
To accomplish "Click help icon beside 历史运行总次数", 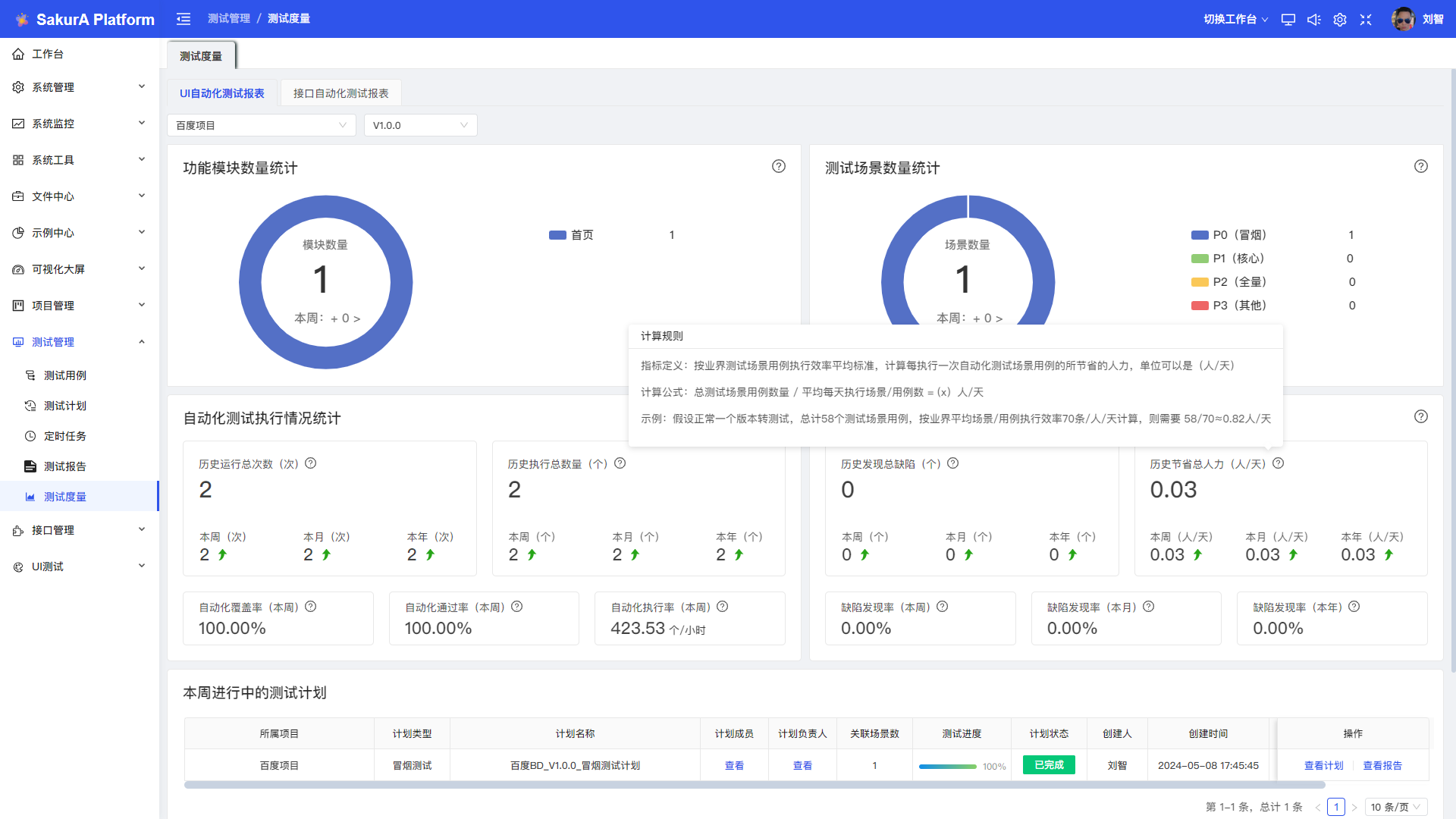I will point(310,463).
